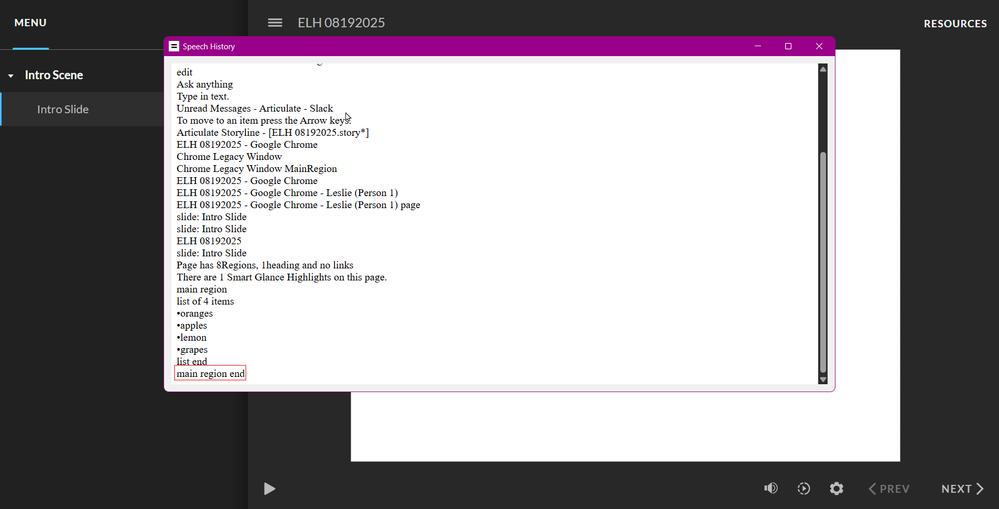Click the standalone 'ELH 08192025' line

pyautogui.click(x=209, y=241)
